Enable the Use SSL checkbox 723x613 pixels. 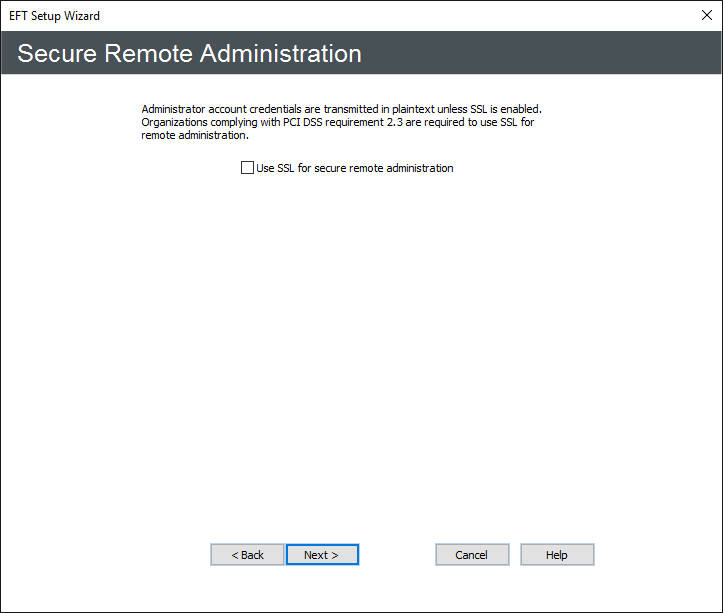click(247, 168)
